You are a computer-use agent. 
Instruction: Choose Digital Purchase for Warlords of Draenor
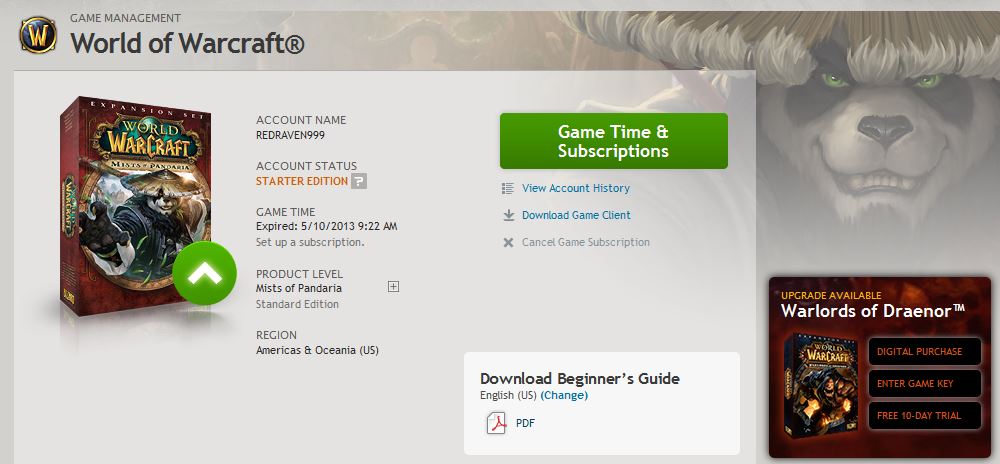[x=919, y=352]
